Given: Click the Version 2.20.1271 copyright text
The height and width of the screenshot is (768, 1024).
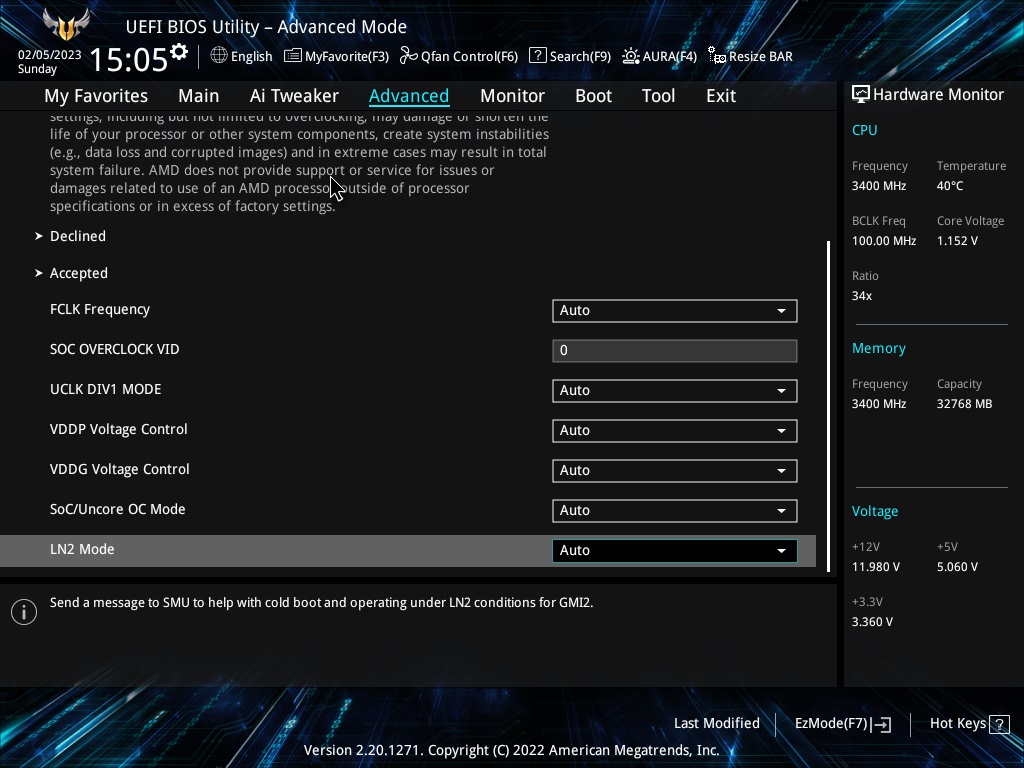Looking at the screenshot, I should click(x=511, y=750).
